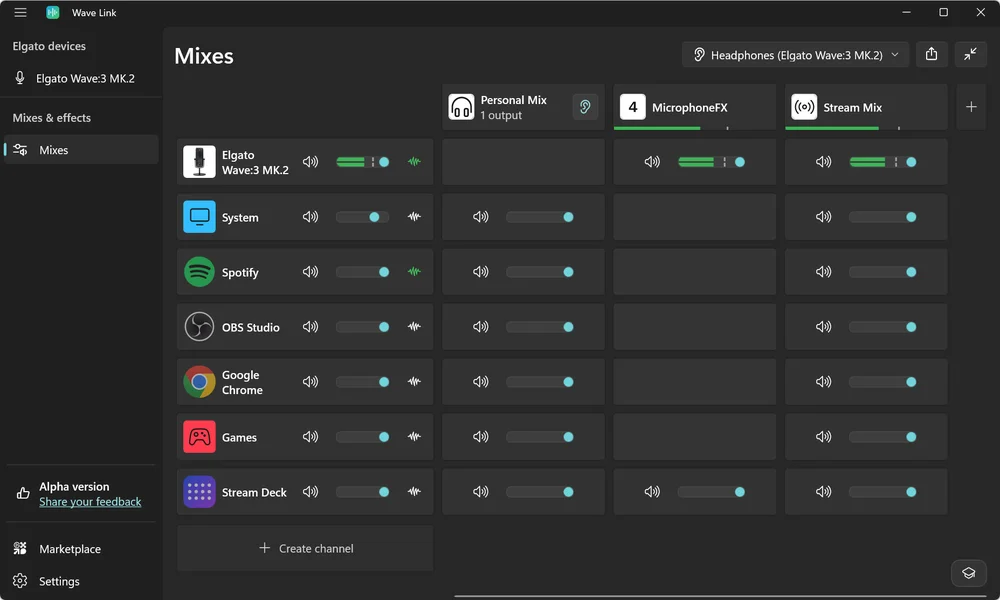Open Settings from the sidebar
1000x600 pixels.
click(x=59, y=581)
